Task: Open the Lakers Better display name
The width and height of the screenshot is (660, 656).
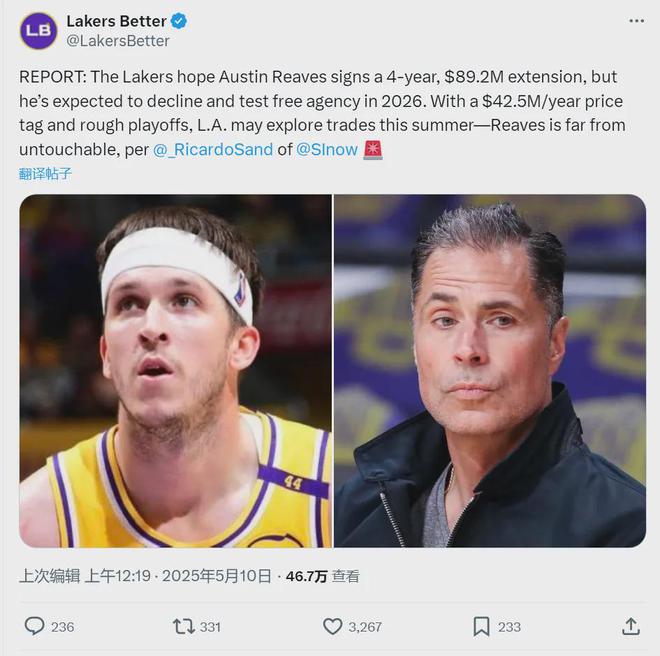Action: coord(116,21)
